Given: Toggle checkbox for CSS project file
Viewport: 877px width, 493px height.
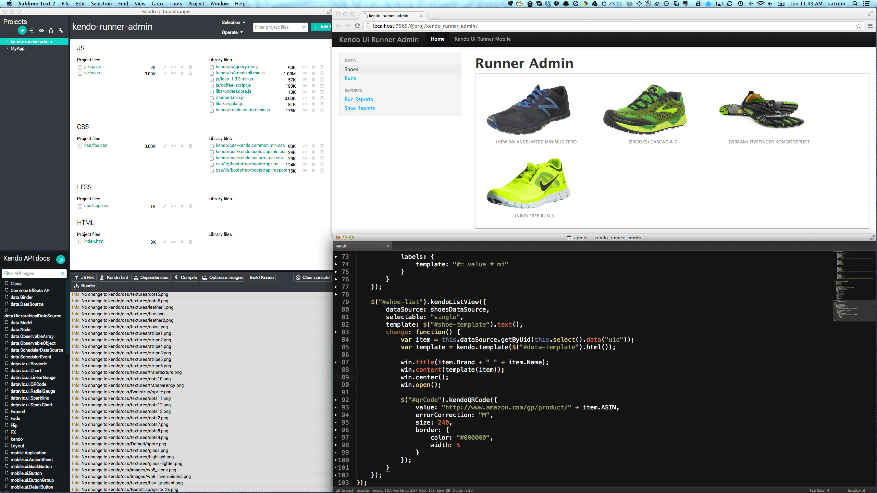Looking at the screenshot, I should pos(80,146).
